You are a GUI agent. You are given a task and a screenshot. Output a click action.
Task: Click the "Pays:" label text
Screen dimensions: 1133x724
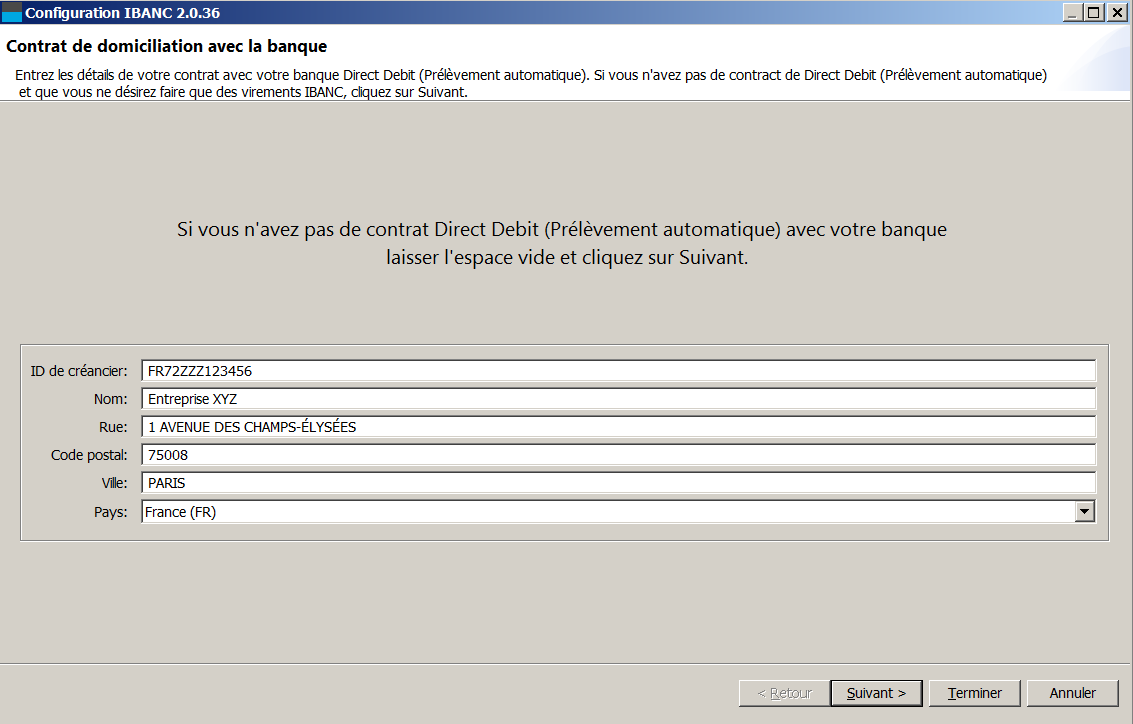tap(111, 512)
